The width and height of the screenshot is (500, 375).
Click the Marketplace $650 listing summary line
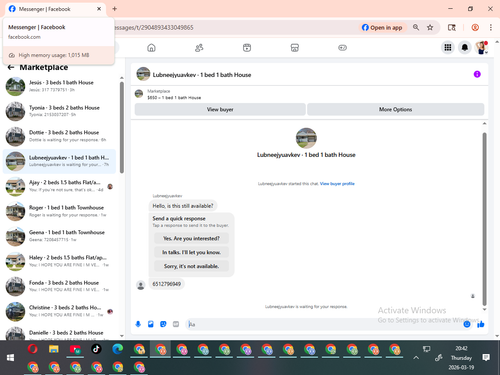174,98
